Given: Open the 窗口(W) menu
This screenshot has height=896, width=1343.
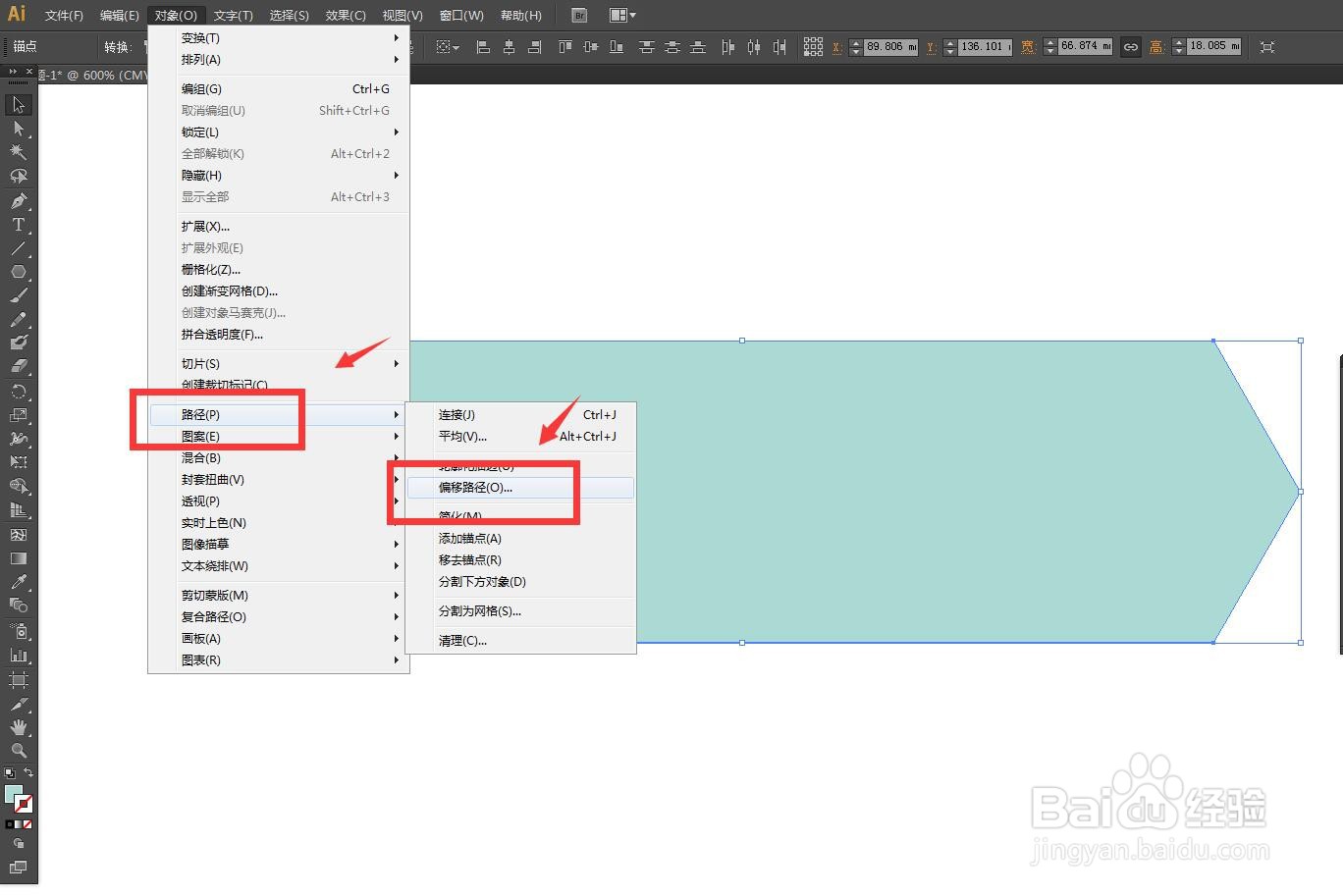Looking at the screenshot, I should tap(461, 15).
